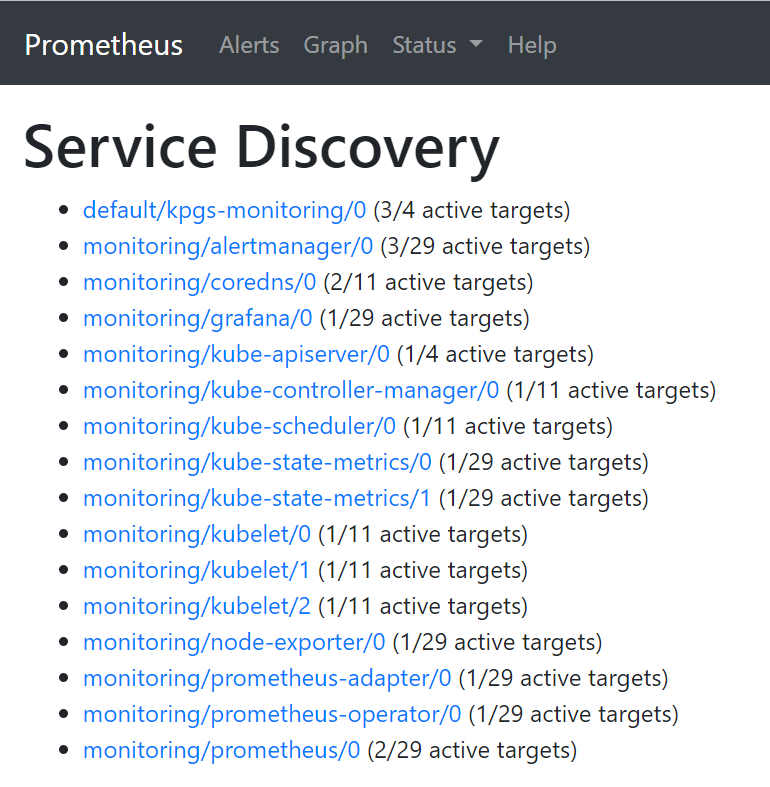Open the Graph page

pos(335,45)
